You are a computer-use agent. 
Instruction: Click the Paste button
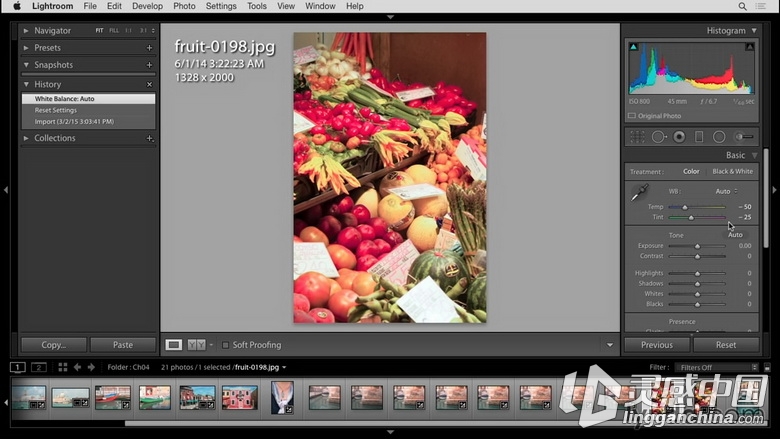coord(123,345)
